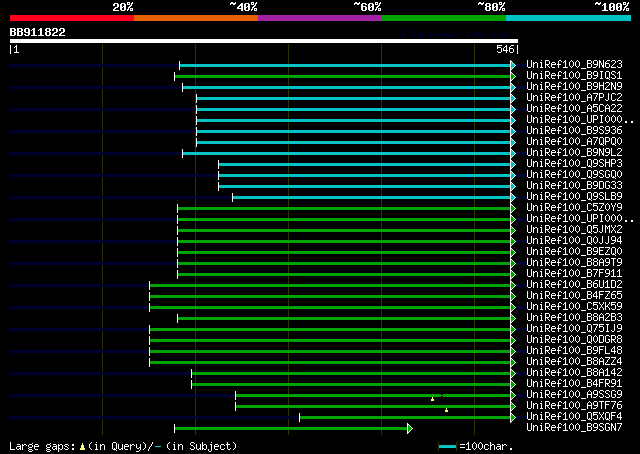The width and height of the screenshot is (640, 454).
Task: Click the UniRef100_B9SGN7 hit name
Action: (574, 428)
